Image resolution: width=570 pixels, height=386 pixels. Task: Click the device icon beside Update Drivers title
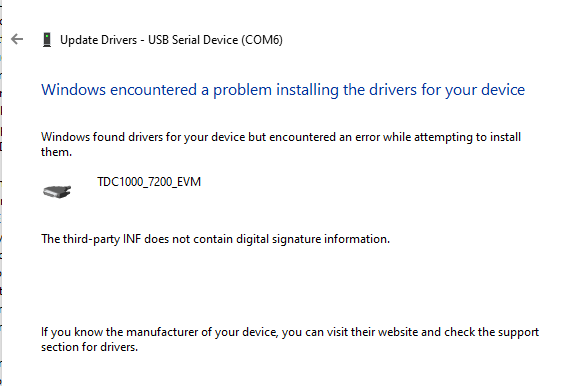click(47, 40)
